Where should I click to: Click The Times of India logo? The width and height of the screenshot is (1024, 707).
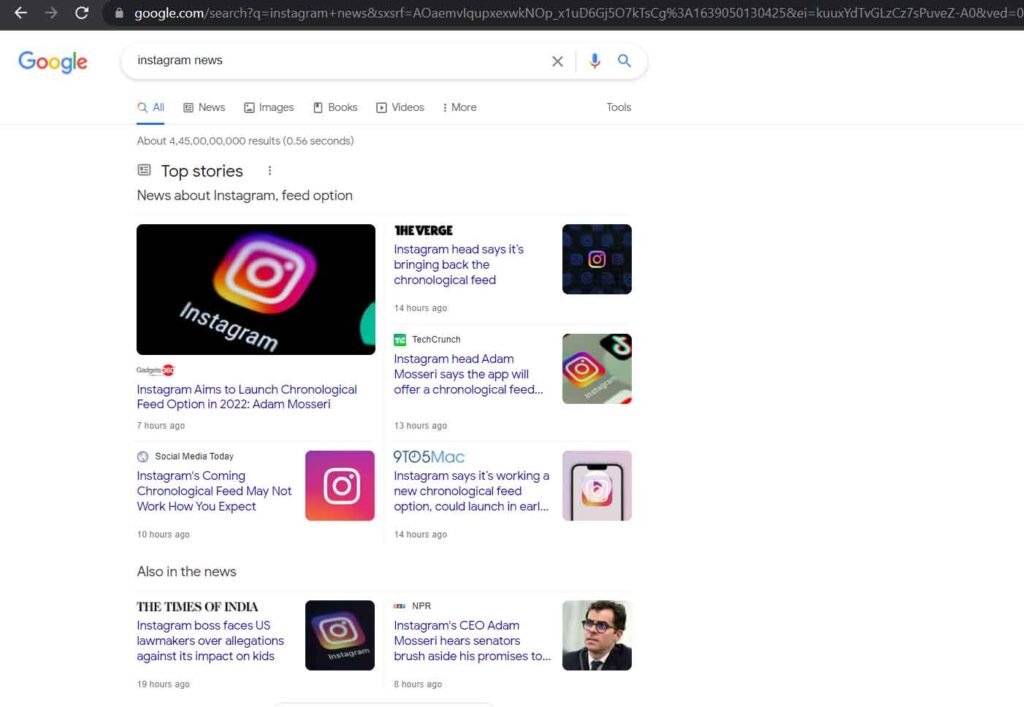(197, 606)
